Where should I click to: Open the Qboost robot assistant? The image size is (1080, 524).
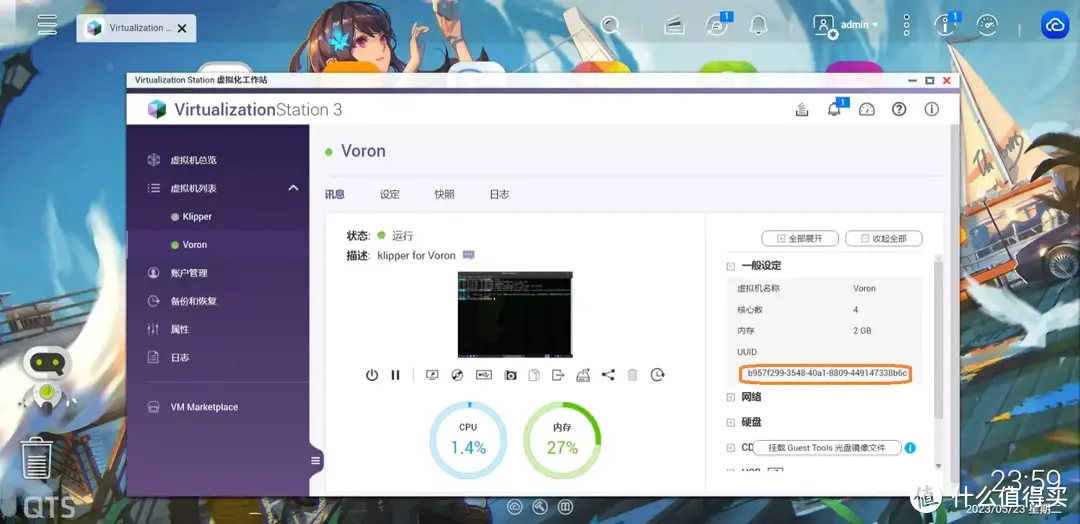point(46,380)
